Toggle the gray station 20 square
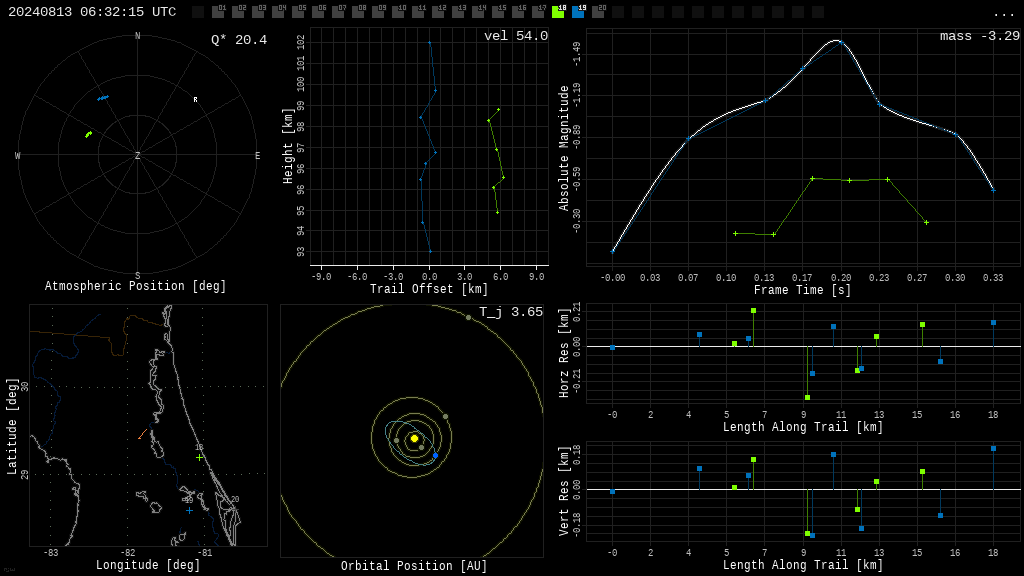 click(x=598, y=12)
